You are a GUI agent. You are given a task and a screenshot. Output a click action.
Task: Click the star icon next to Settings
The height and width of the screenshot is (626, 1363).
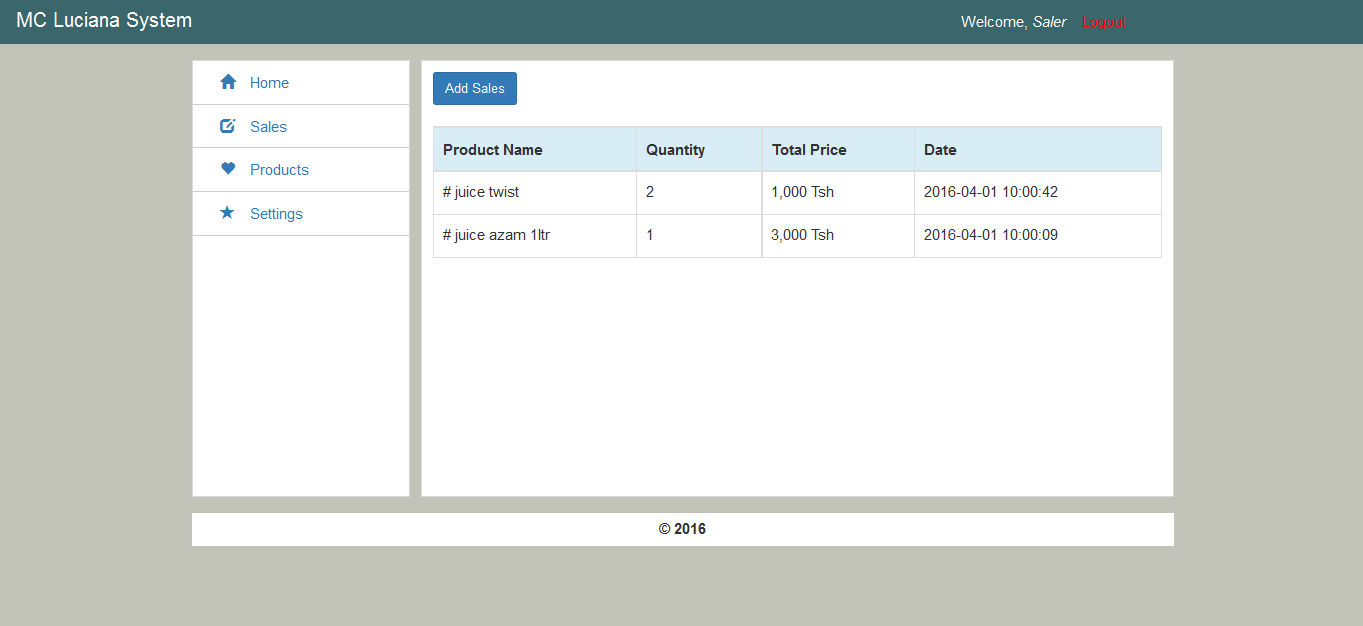pyautogui.click(x=227, y=213)
